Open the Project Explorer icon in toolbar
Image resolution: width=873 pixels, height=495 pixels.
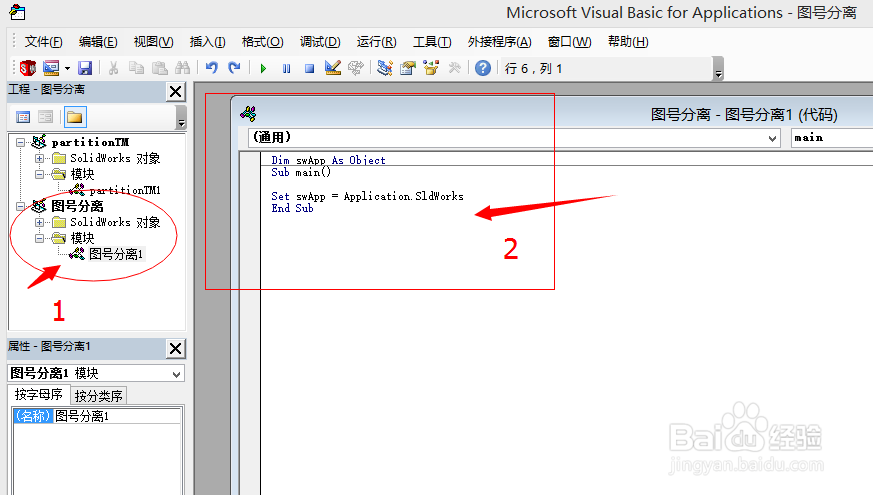point(385,68)
